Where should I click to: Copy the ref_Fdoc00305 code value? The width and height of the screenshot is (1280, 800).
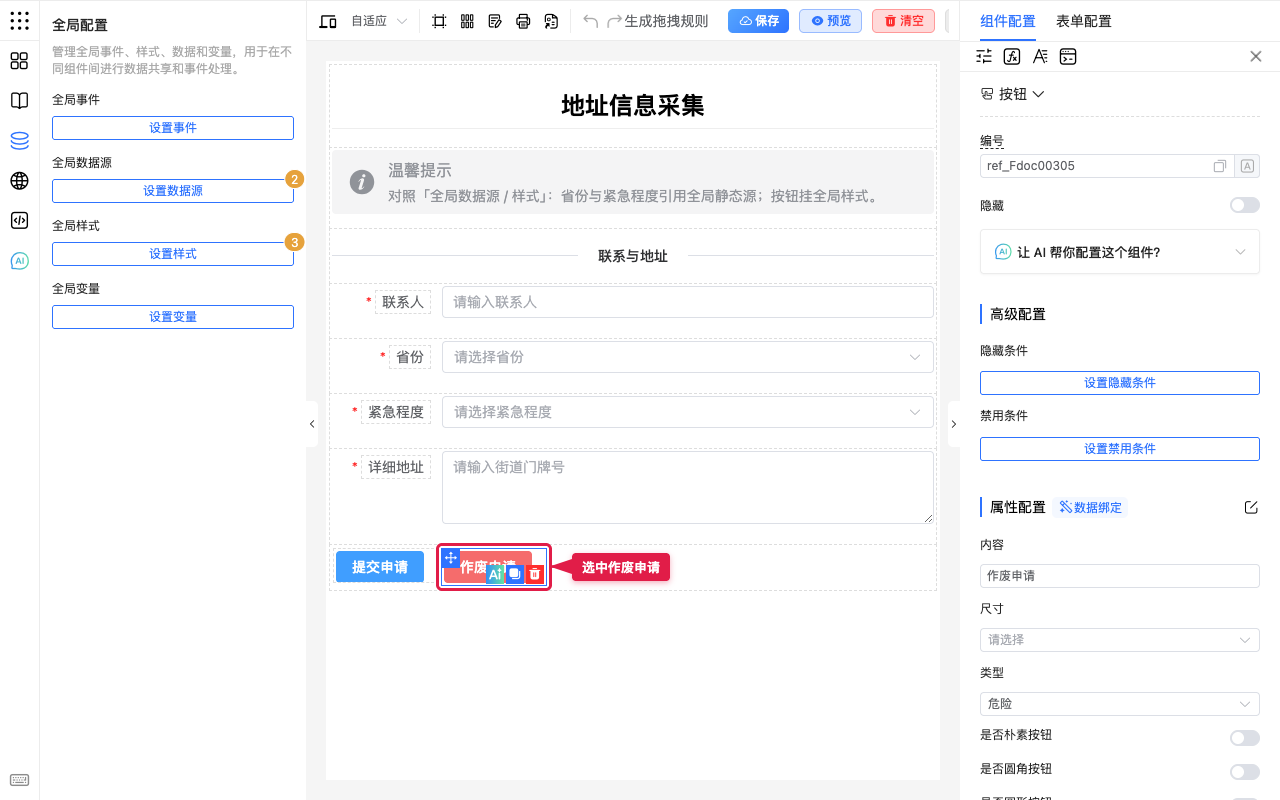(x=1220, y=166)
